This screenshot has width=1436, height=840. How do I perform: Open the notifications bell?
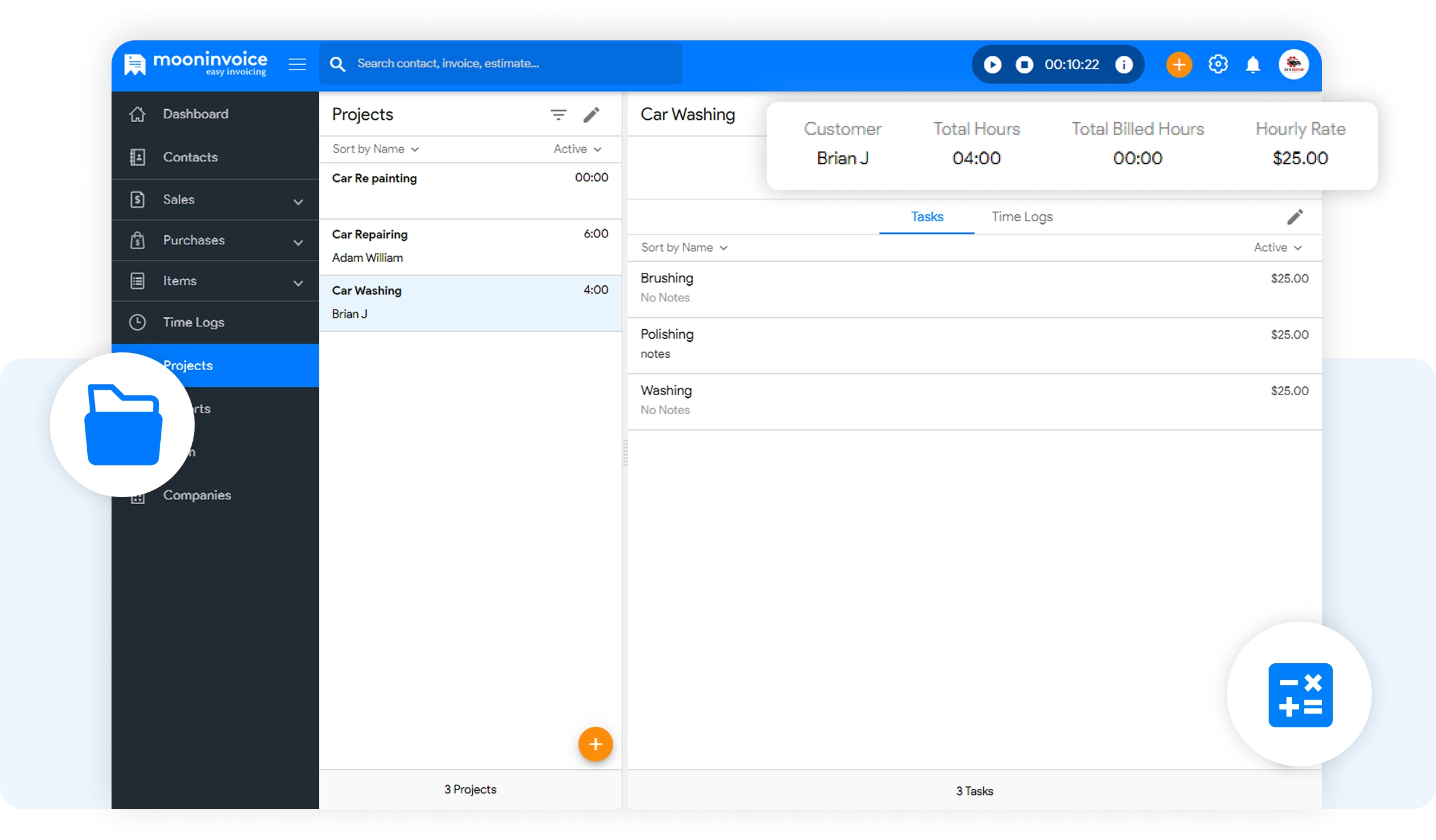pyautogui.click(x=1253, y=64)
